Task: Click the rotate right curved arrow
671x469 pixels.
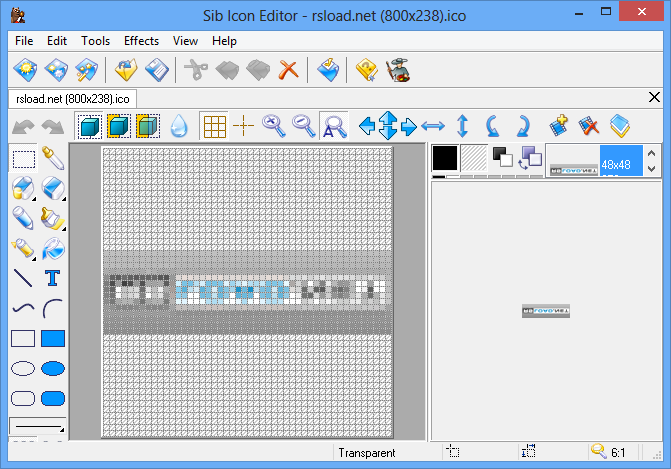Action: click(x=523, y=126)
